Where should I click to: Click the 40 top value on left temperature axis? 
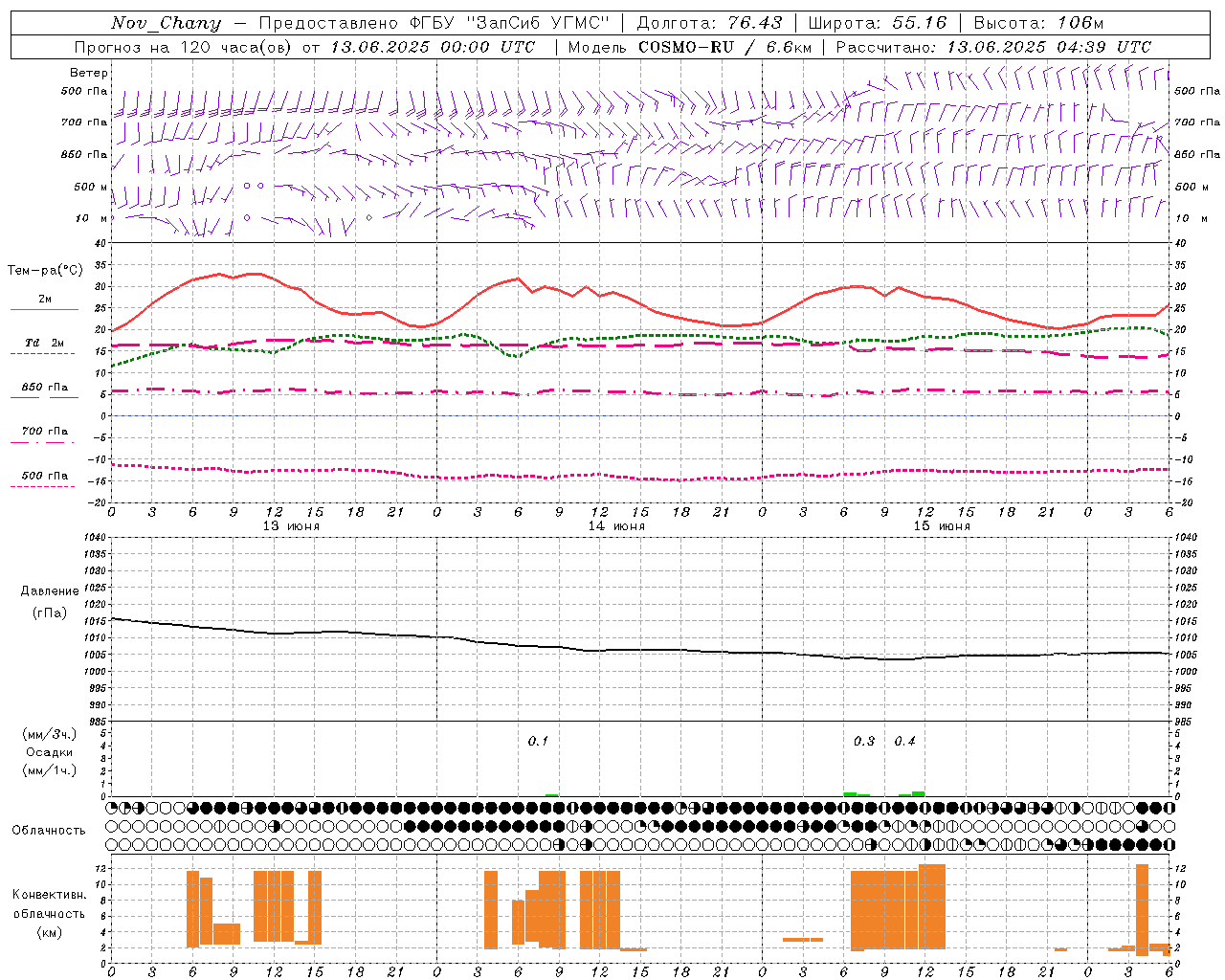pyautogui.click(x=100, y=244)
